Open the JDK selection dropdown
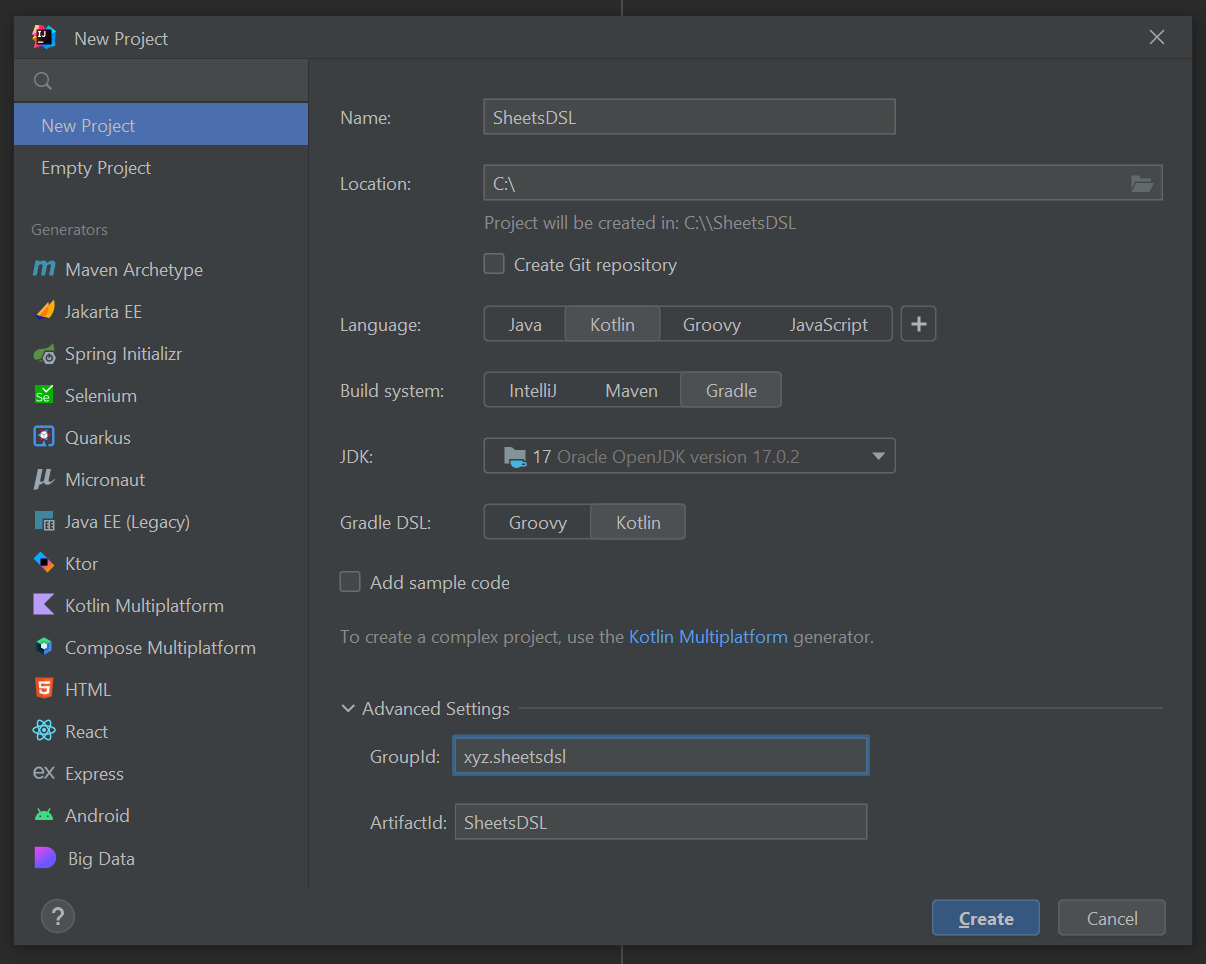The image size is (1206, 964). pos(688,455)
